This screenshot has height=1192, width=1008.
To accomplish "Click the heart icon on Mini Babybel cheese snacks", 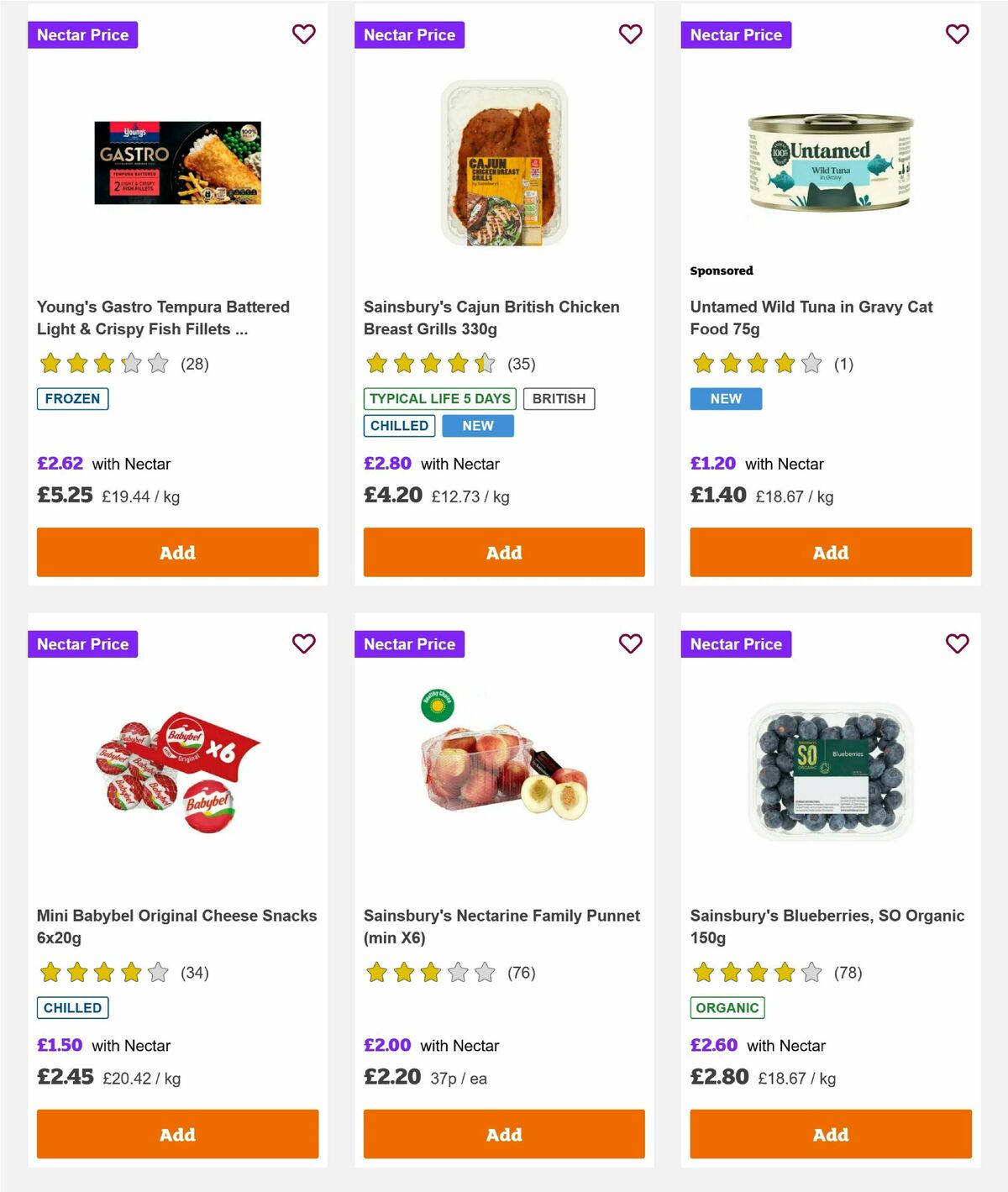I will pos(303,643).
